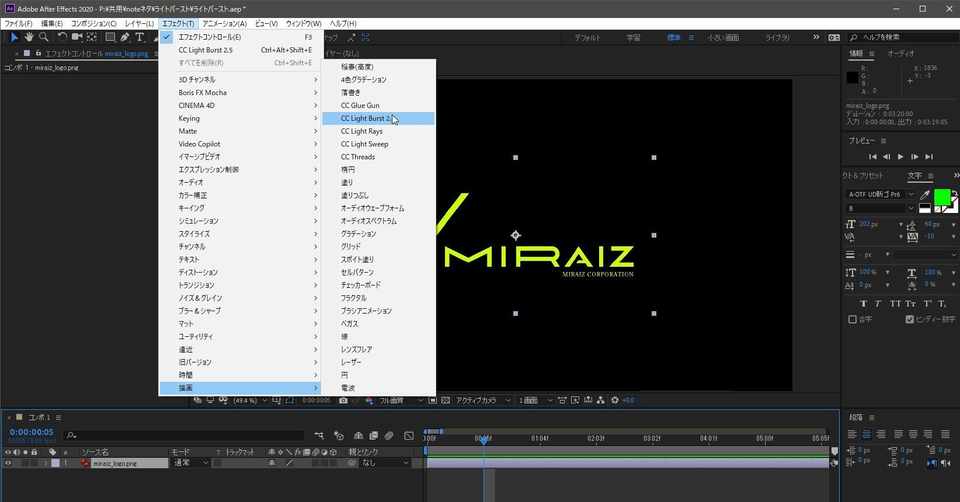Switch to the Character panel tab
This screenshot has height=502, width=960.
click(915, 176)
